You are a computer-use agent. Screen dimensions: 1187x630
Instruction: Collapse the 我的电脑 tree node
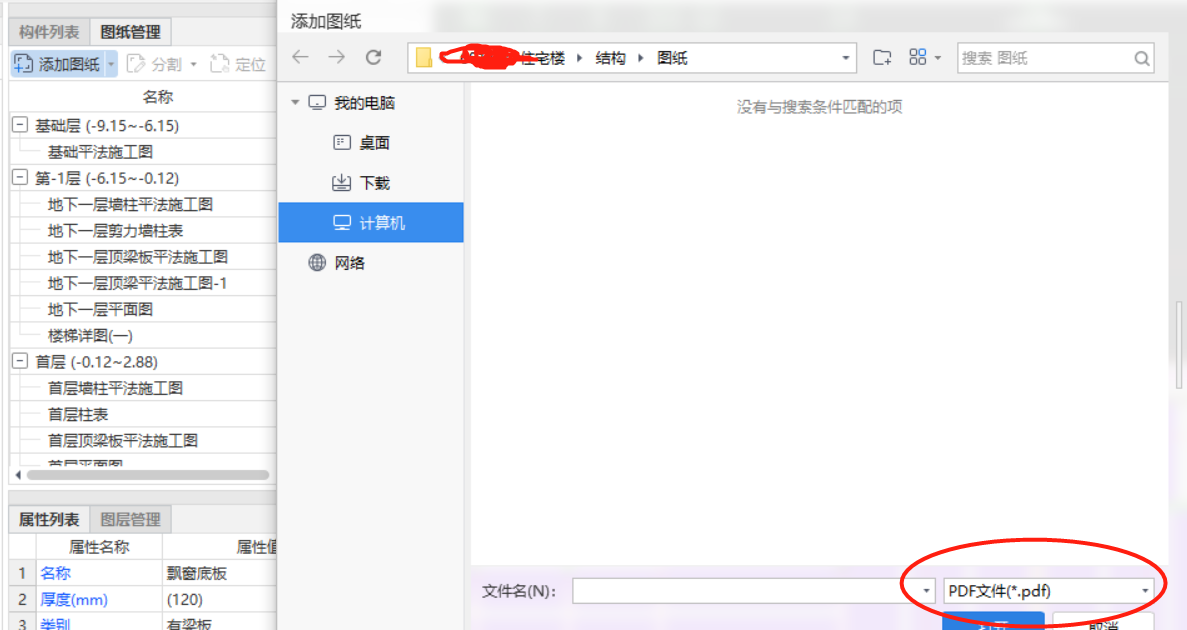(x=295, y=102)
